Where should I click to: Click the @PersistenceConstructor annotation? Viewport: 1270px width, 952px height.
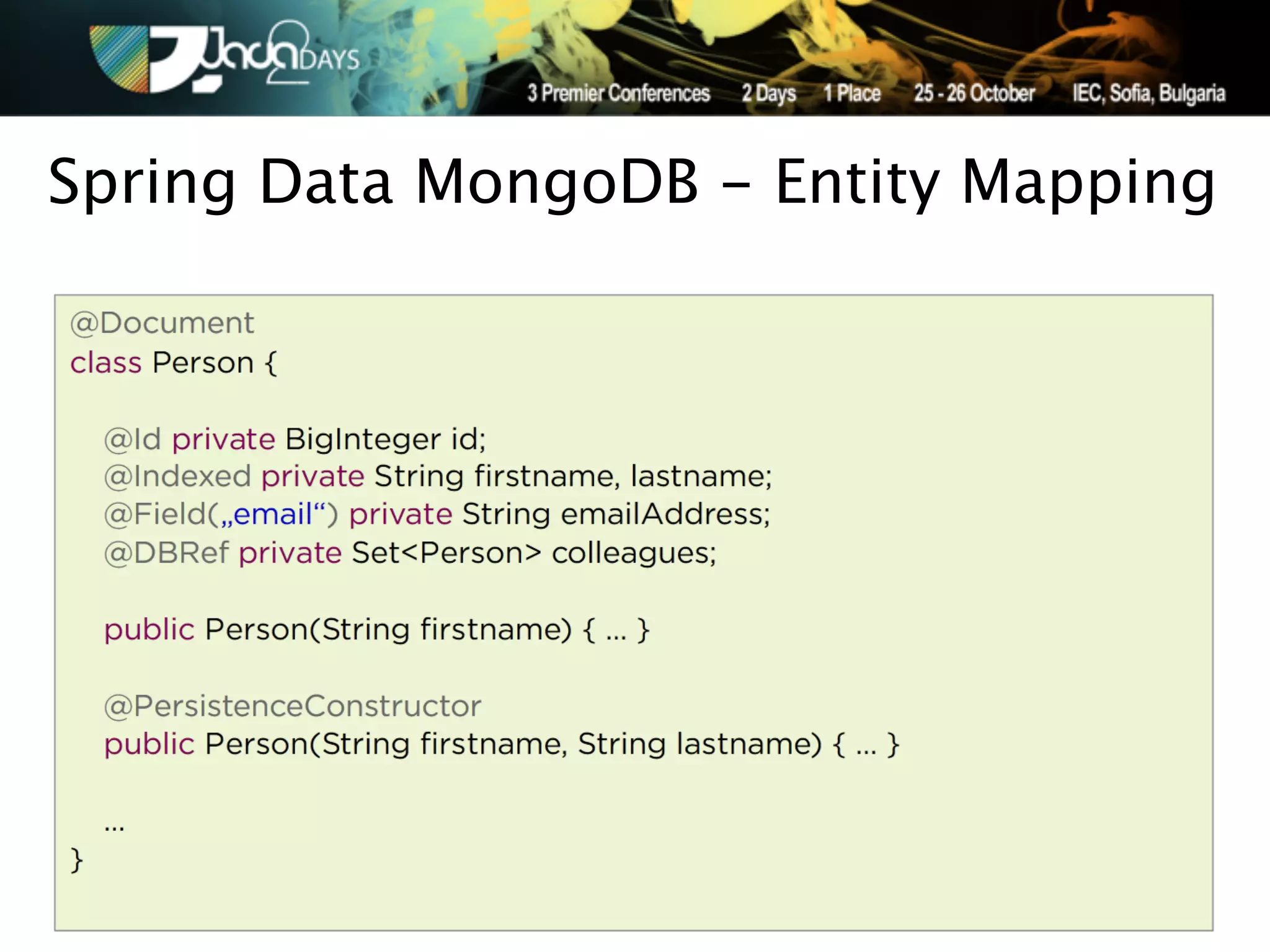pos(293,707)
